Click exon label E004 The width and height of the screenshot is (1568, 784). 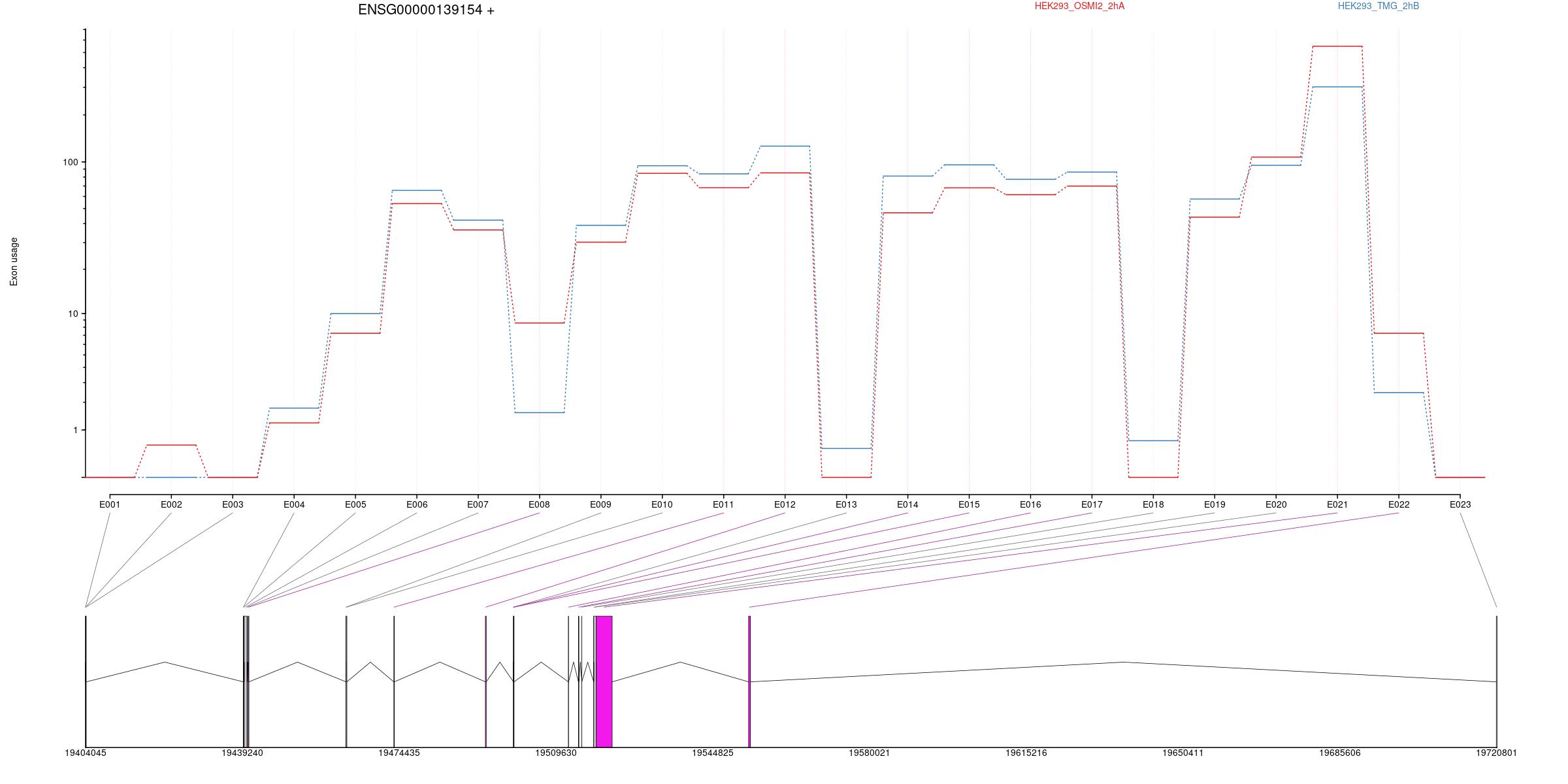tap(294, 504)
